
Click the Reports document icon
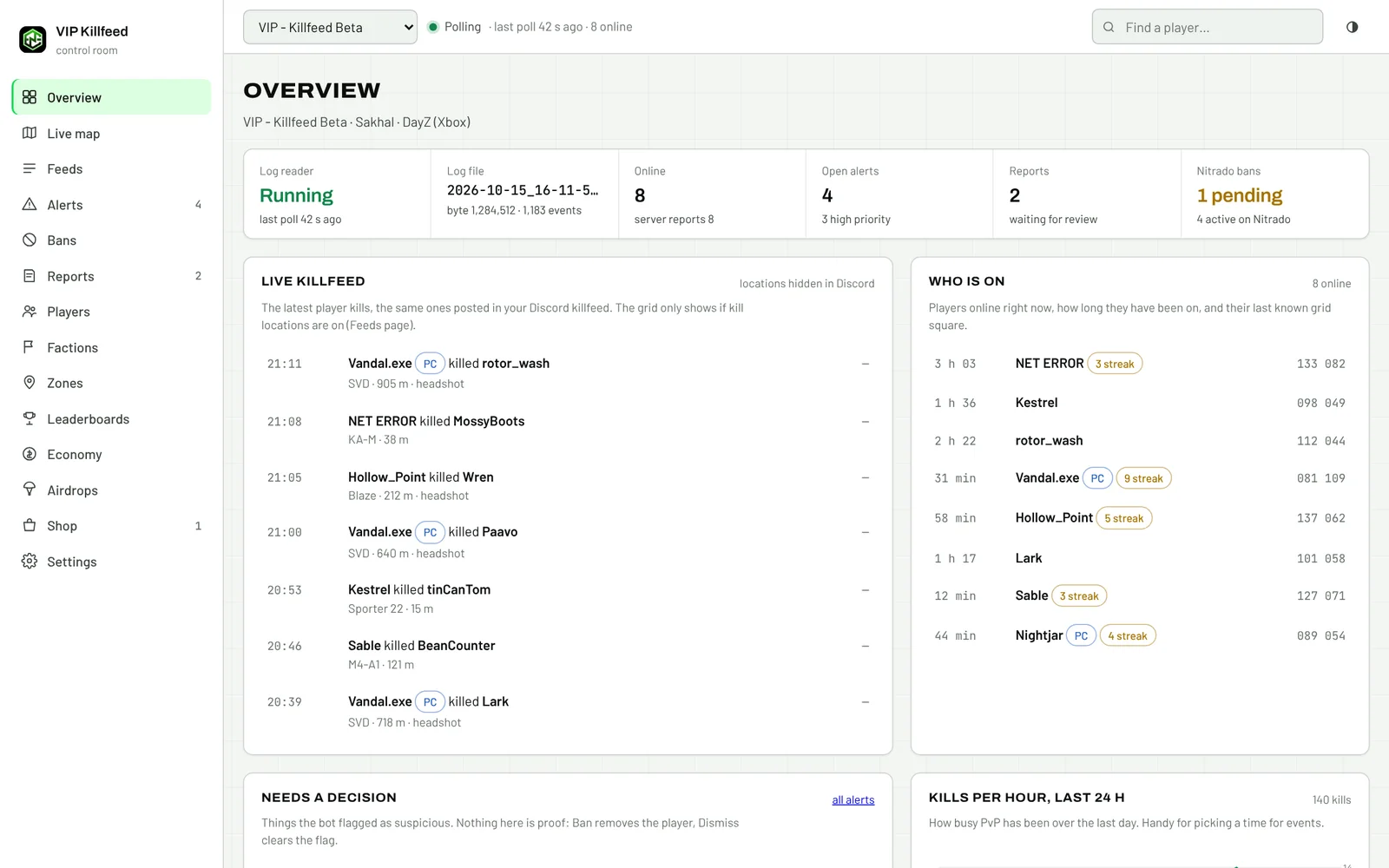tap(30, 276)
